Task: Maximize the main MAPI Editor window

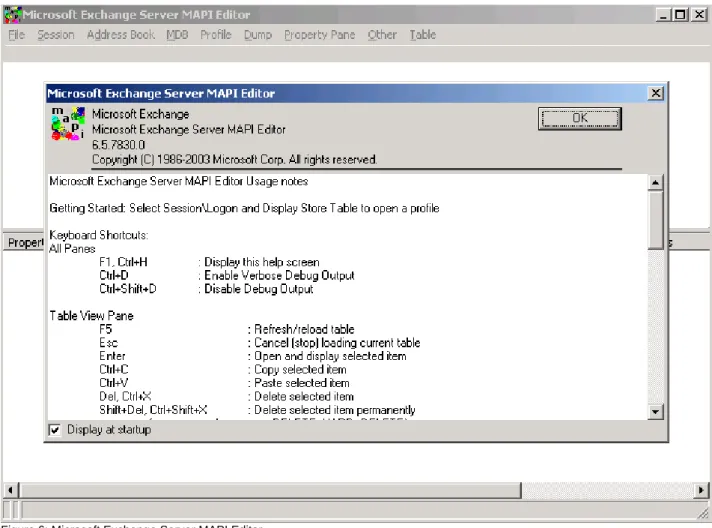Action: (x=680, y=15)
